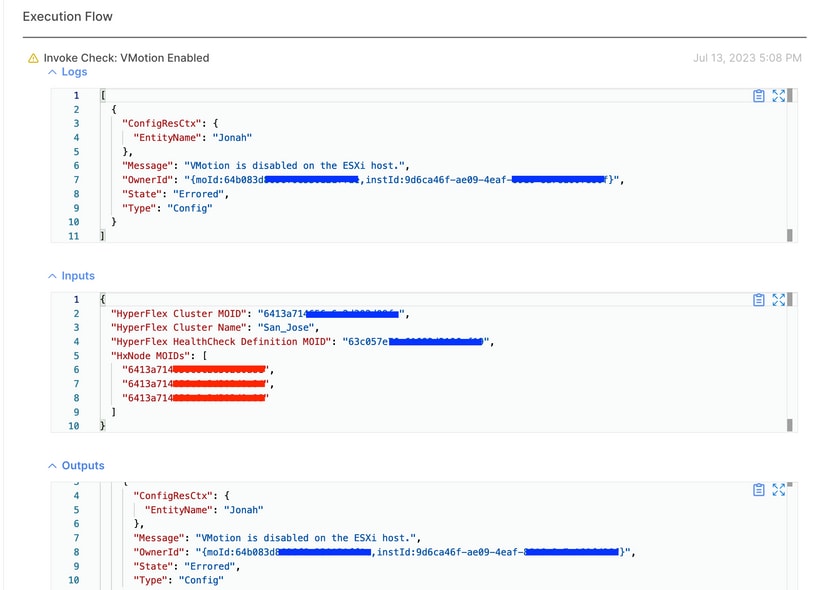Click the Message text in Outputs line 7
823x590 pixels.
(x=305, y=538)
